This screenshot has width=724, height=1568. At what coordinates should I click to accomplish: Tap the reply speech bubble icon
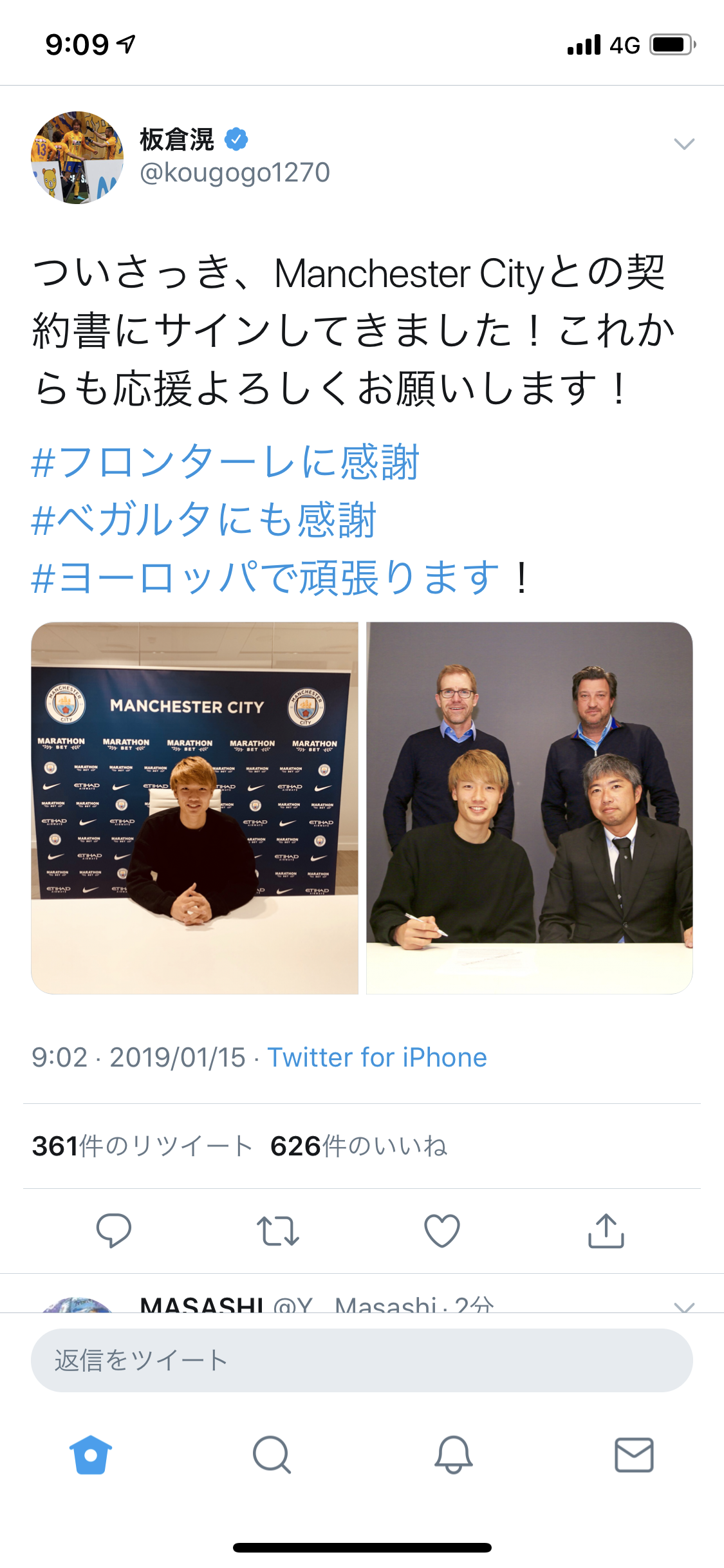[x=114, y=1231]
